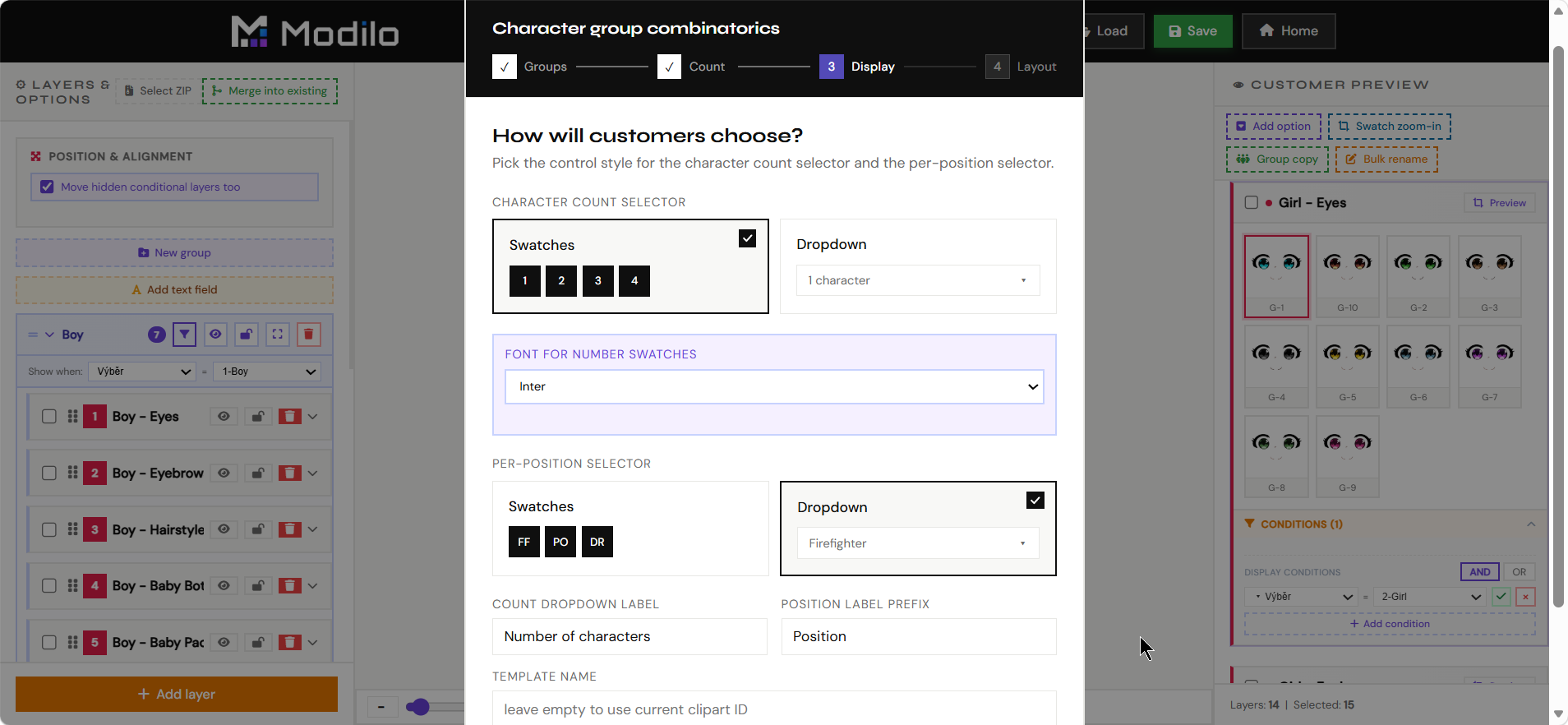Open the Firefighter position dropdown

918,543
